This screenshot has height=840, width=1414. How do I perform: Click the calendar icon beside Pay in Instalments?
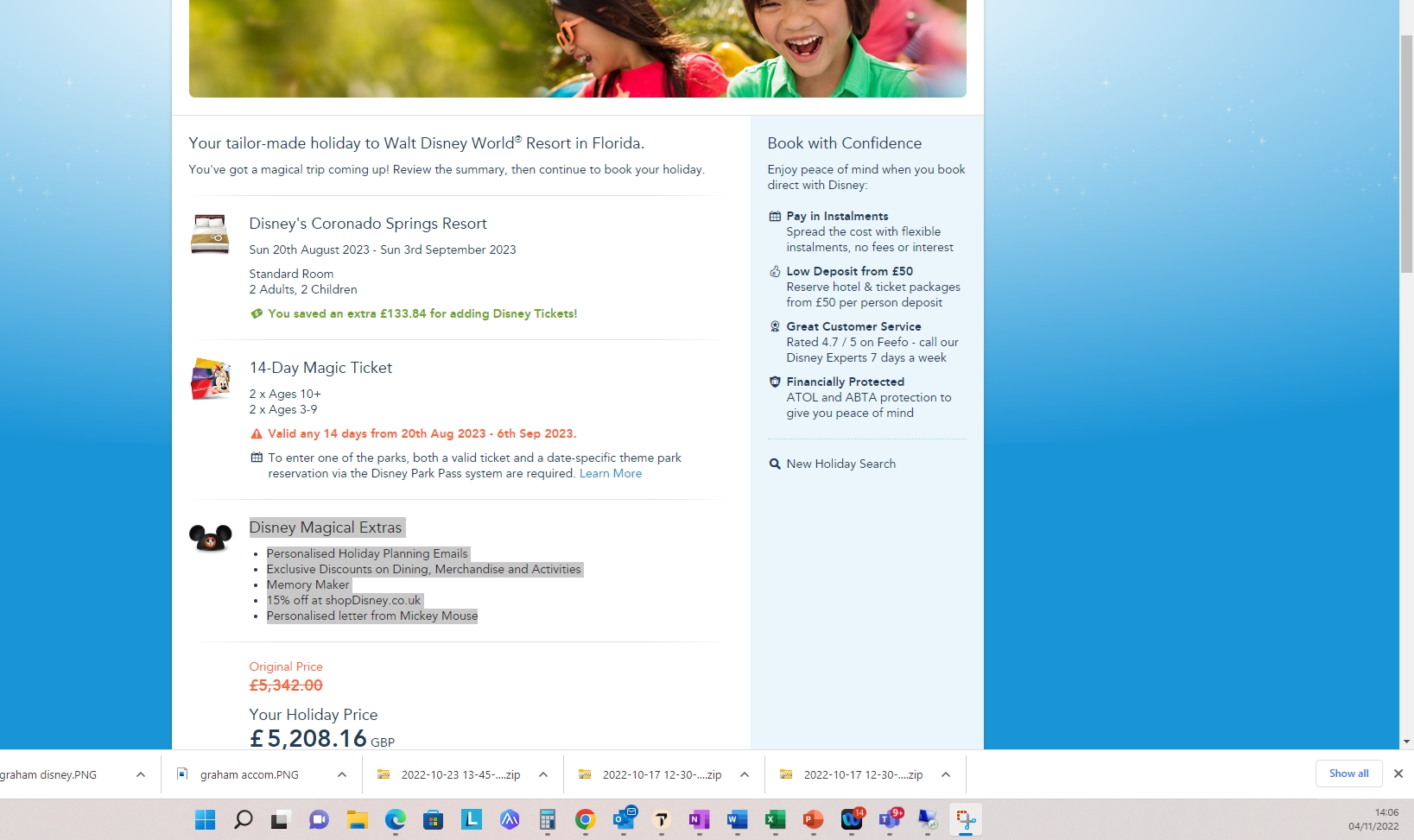(x=775, y=216)
